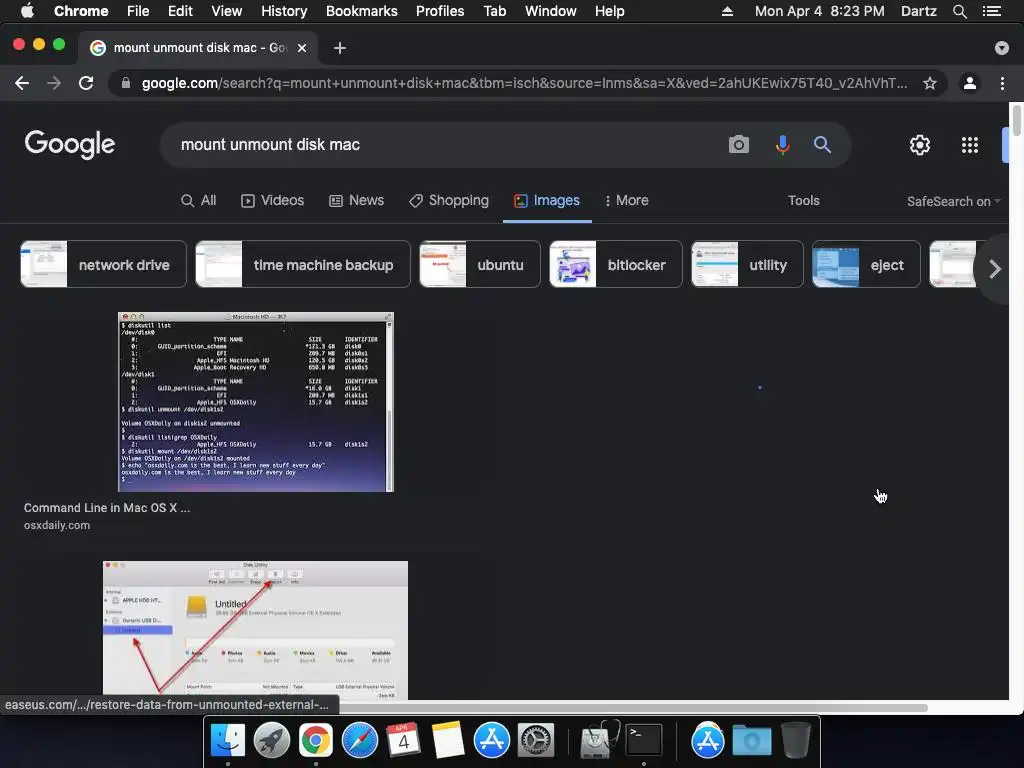
Task: Switch to the All results tab
Action: click(x=199, y=200)
